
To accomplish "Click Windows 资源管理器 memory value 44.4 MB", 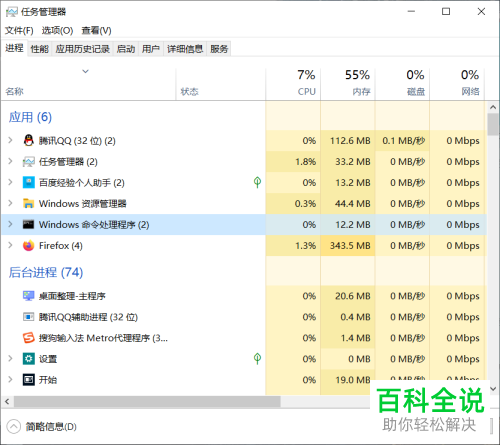I will pos(353,204).
